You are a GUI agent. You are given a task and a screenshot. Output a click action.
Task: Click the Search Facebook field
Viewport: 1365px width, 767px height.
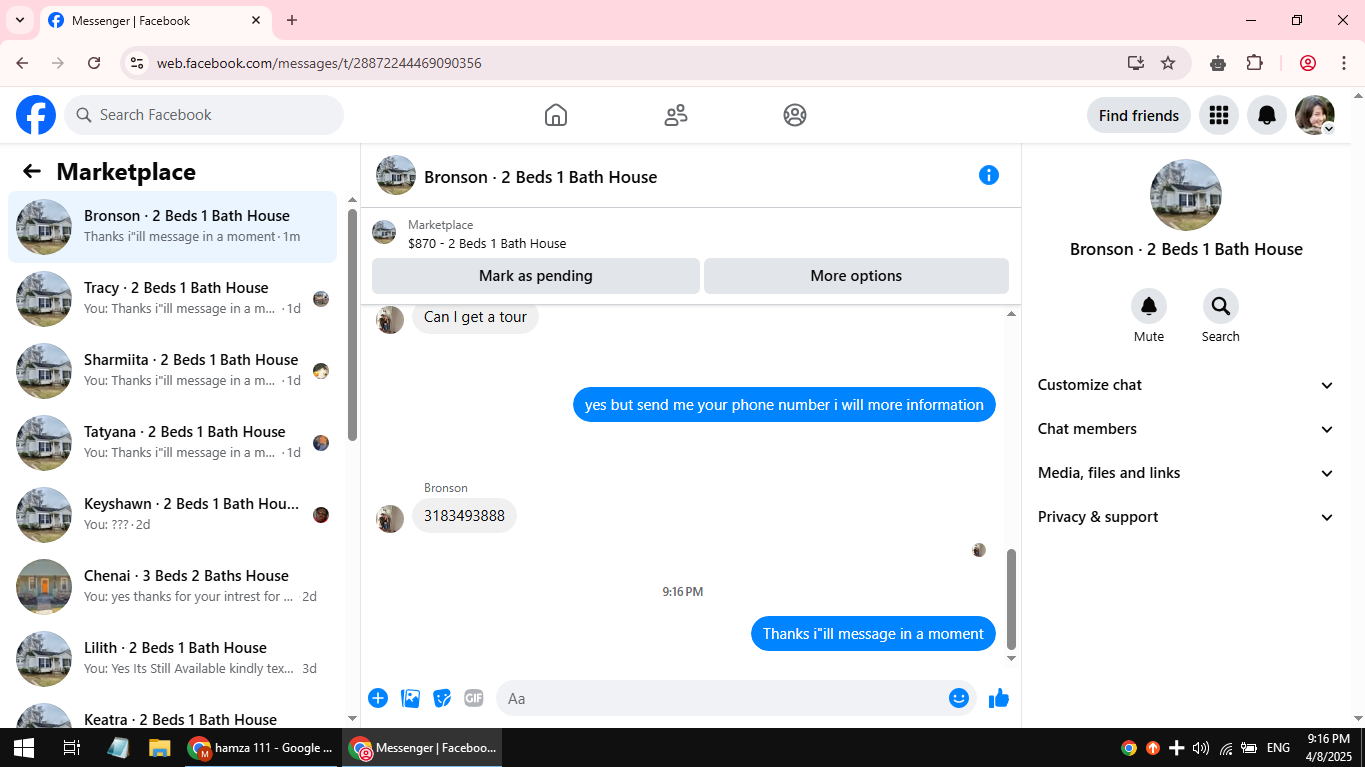[204, 115]
